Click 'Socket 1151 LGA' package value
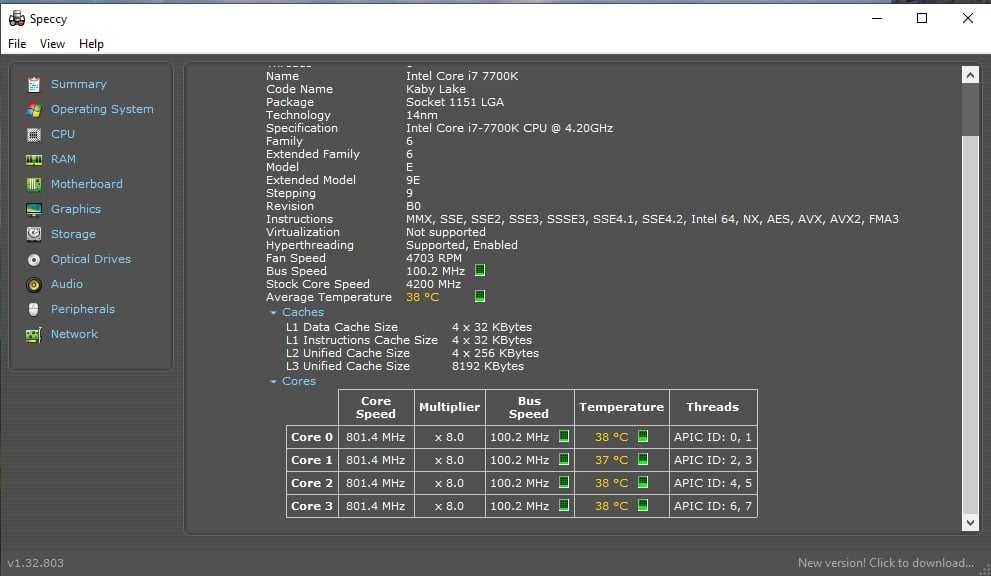 455,102
